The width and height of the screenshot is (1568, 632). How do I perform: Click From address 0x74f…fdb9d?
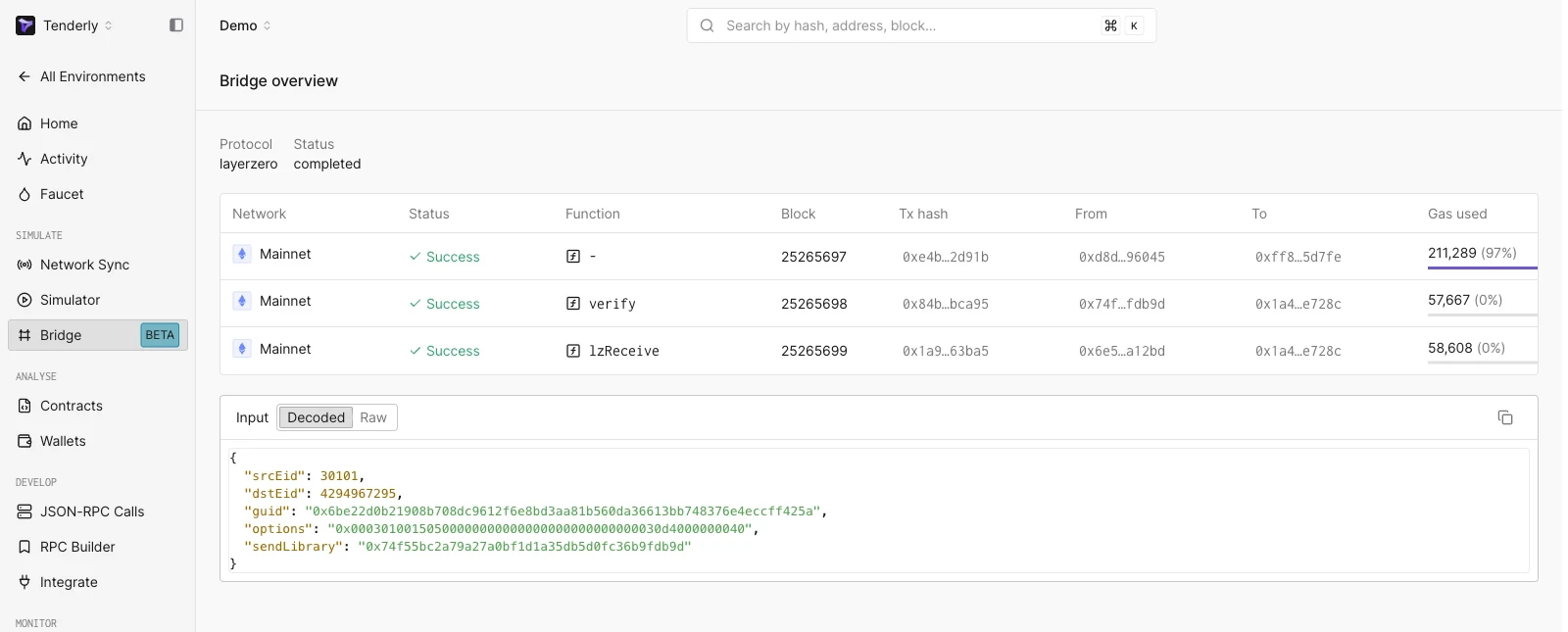coord(1122,304)
